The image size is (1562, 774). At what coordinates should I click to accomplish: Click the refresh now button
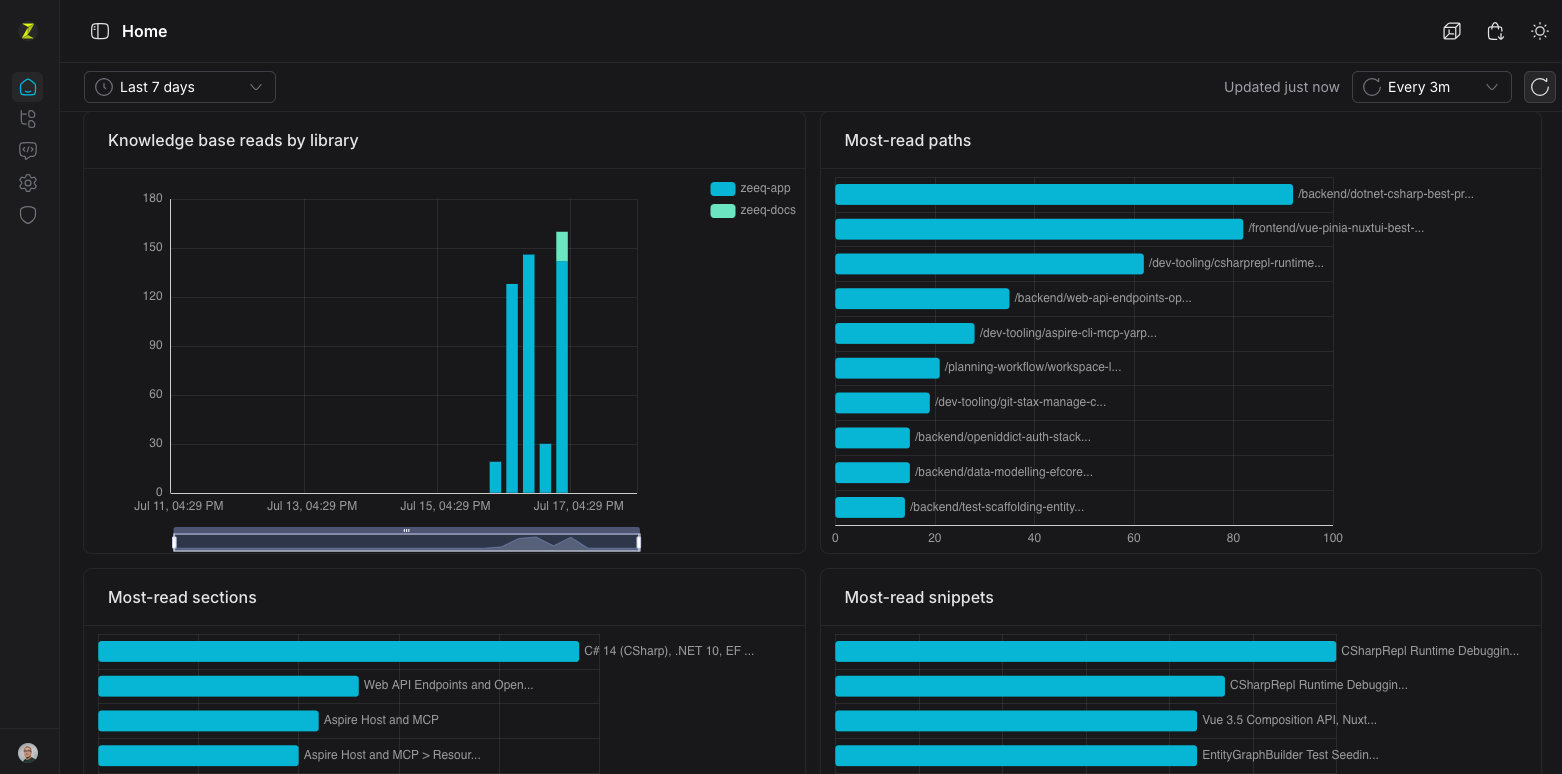pyautogui.click(x=1540, y=87)
